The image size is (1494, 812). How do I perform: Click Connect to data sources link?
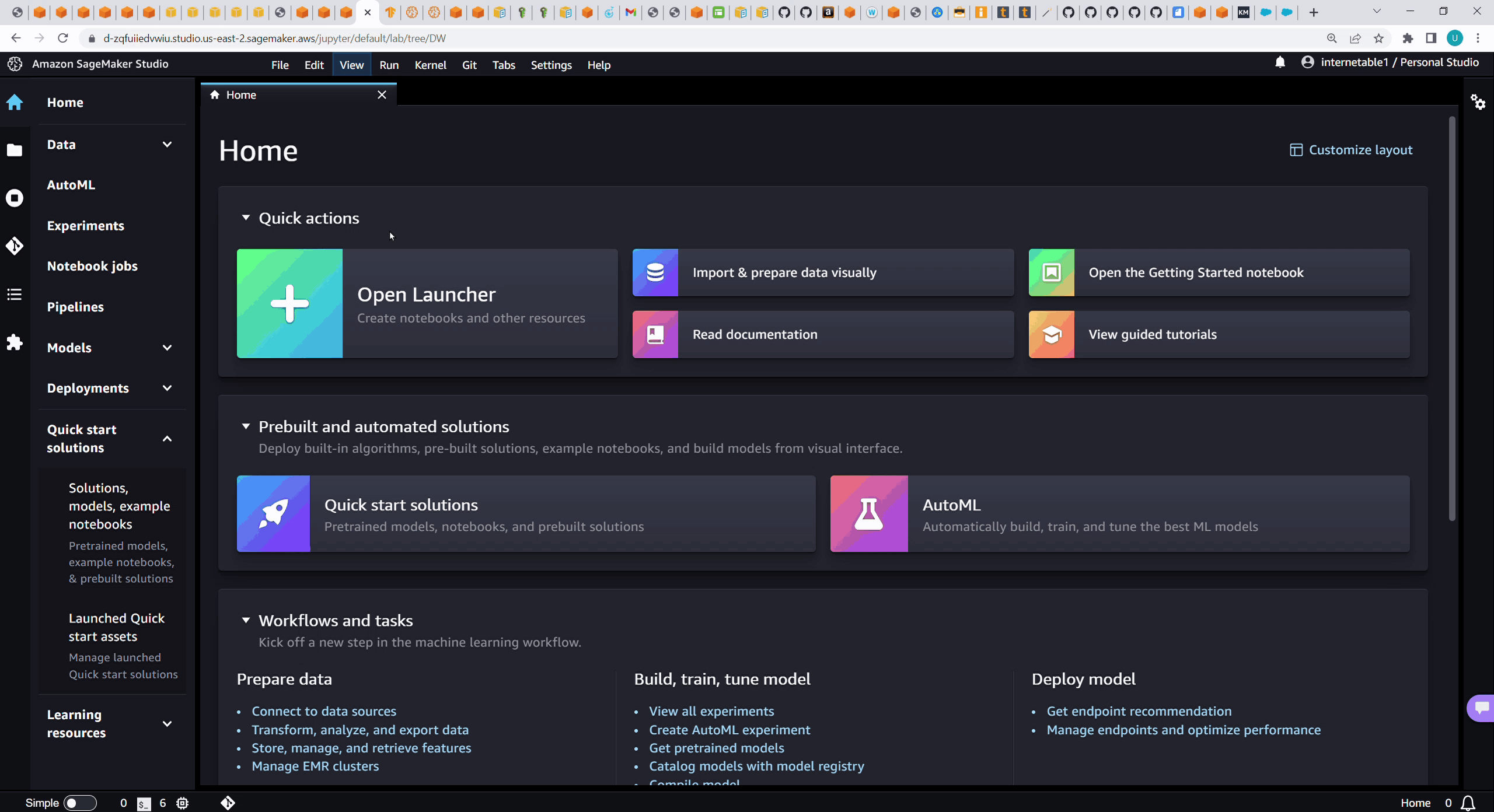click(324, 711)
